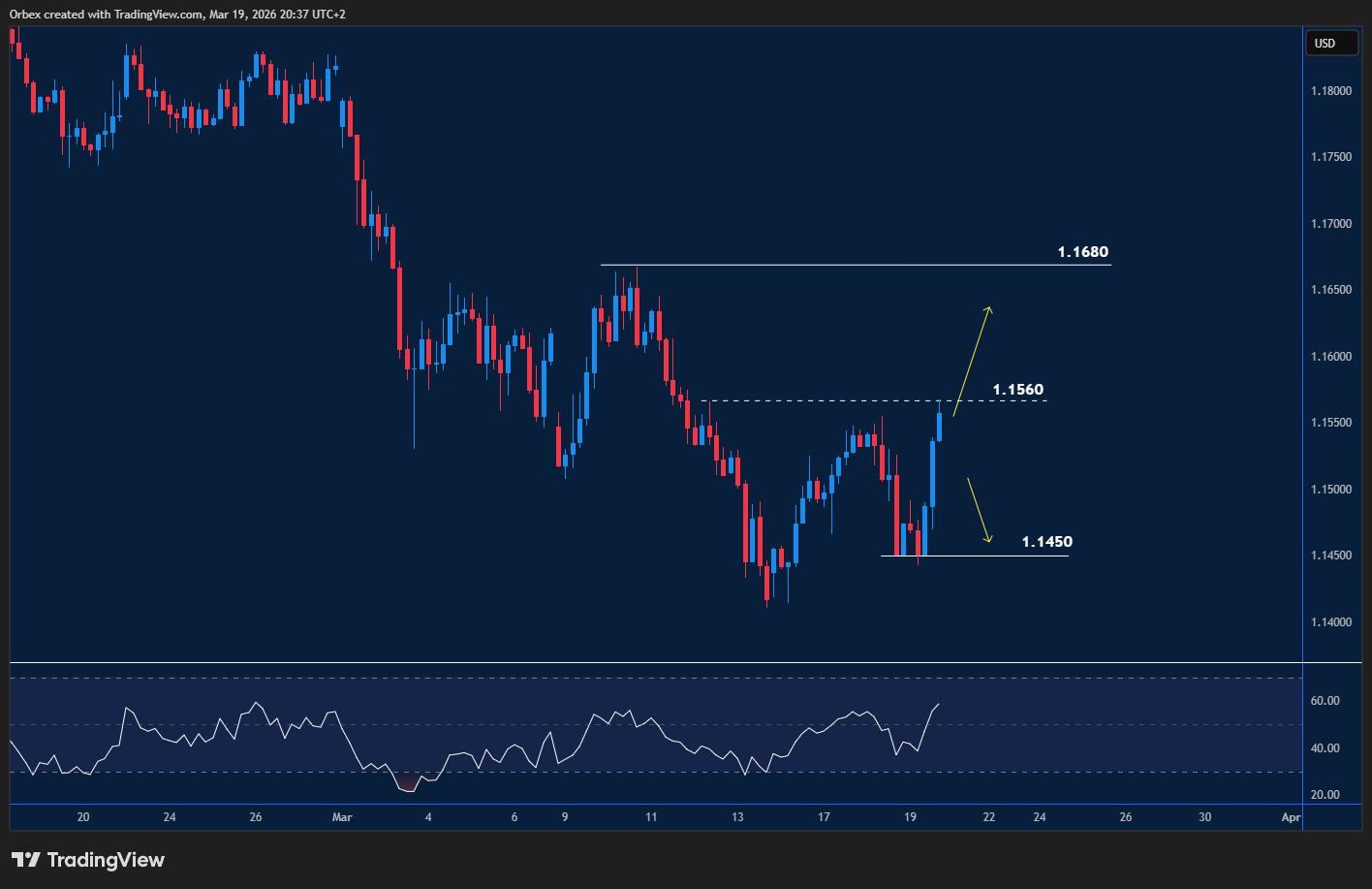Select the dashed 1.1560 horizontal line
1372x889 pixels.
pyautogui.click(x=874, y=401)
